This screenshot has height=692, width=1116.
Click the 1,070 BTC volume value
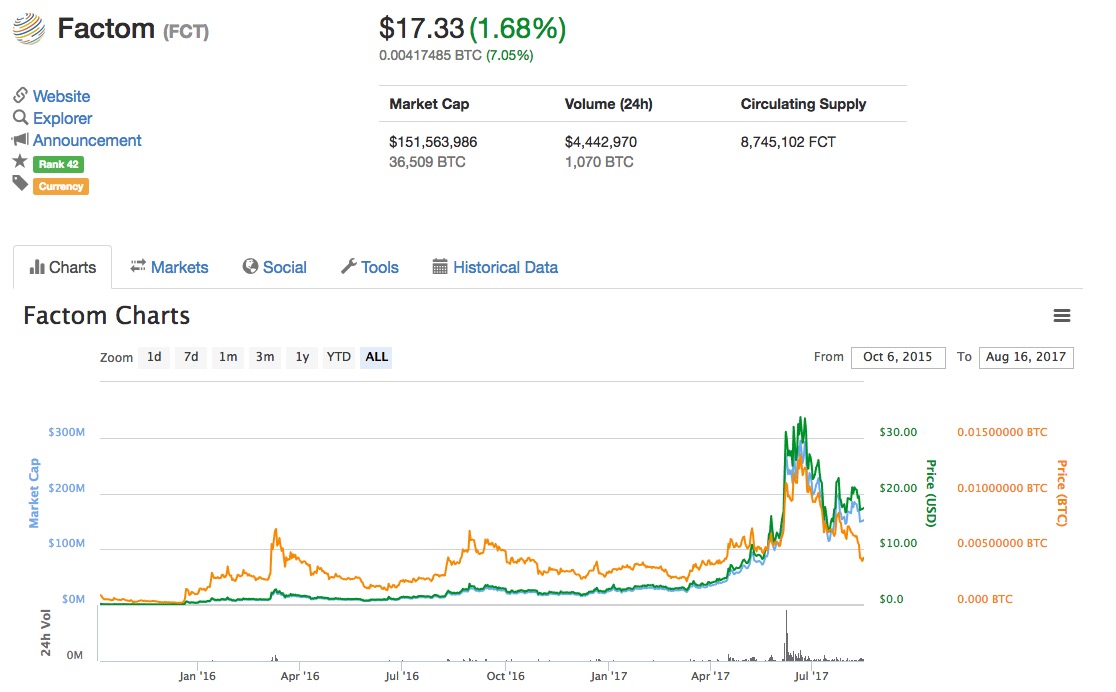599,162
